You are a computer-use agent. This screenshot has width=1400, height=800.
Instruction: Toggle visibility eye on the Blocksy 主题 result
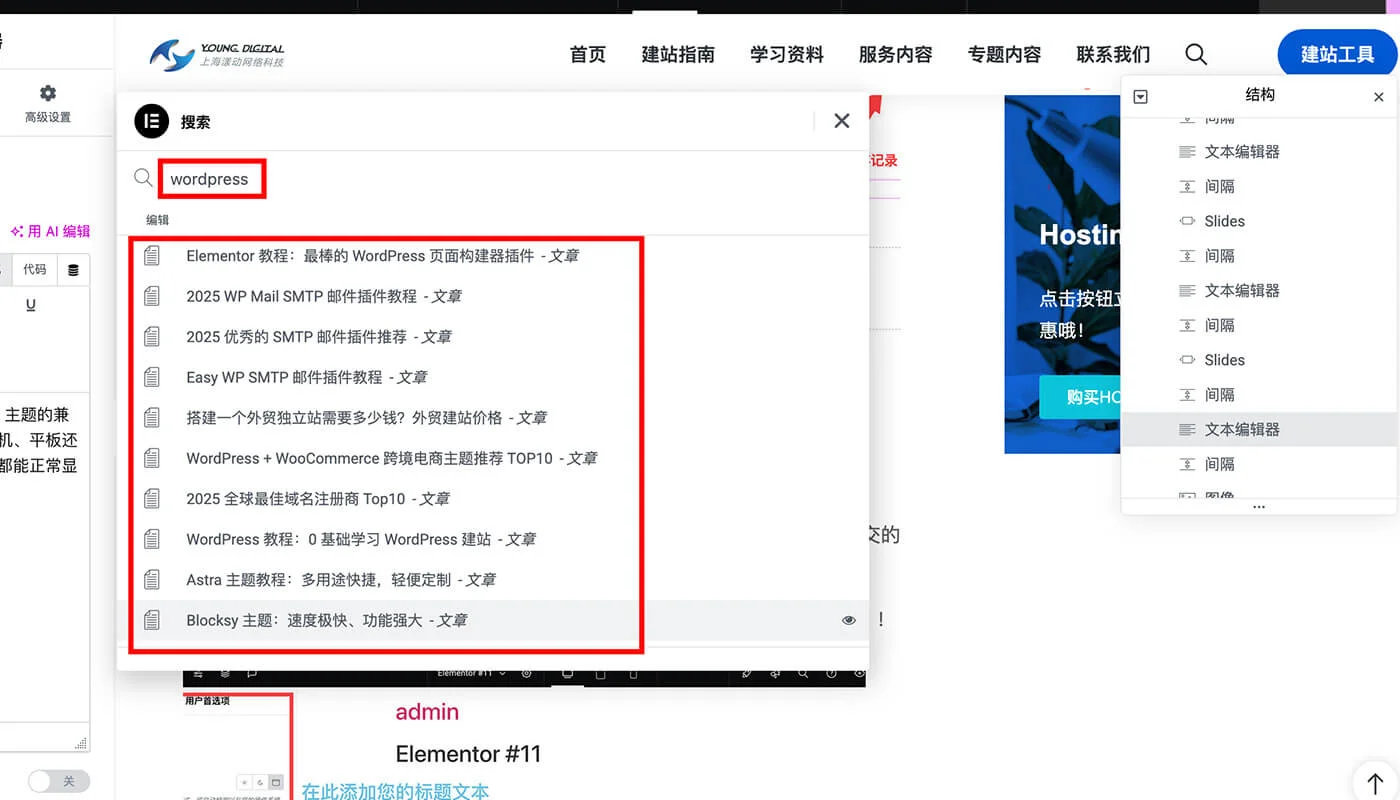(849, 620)
